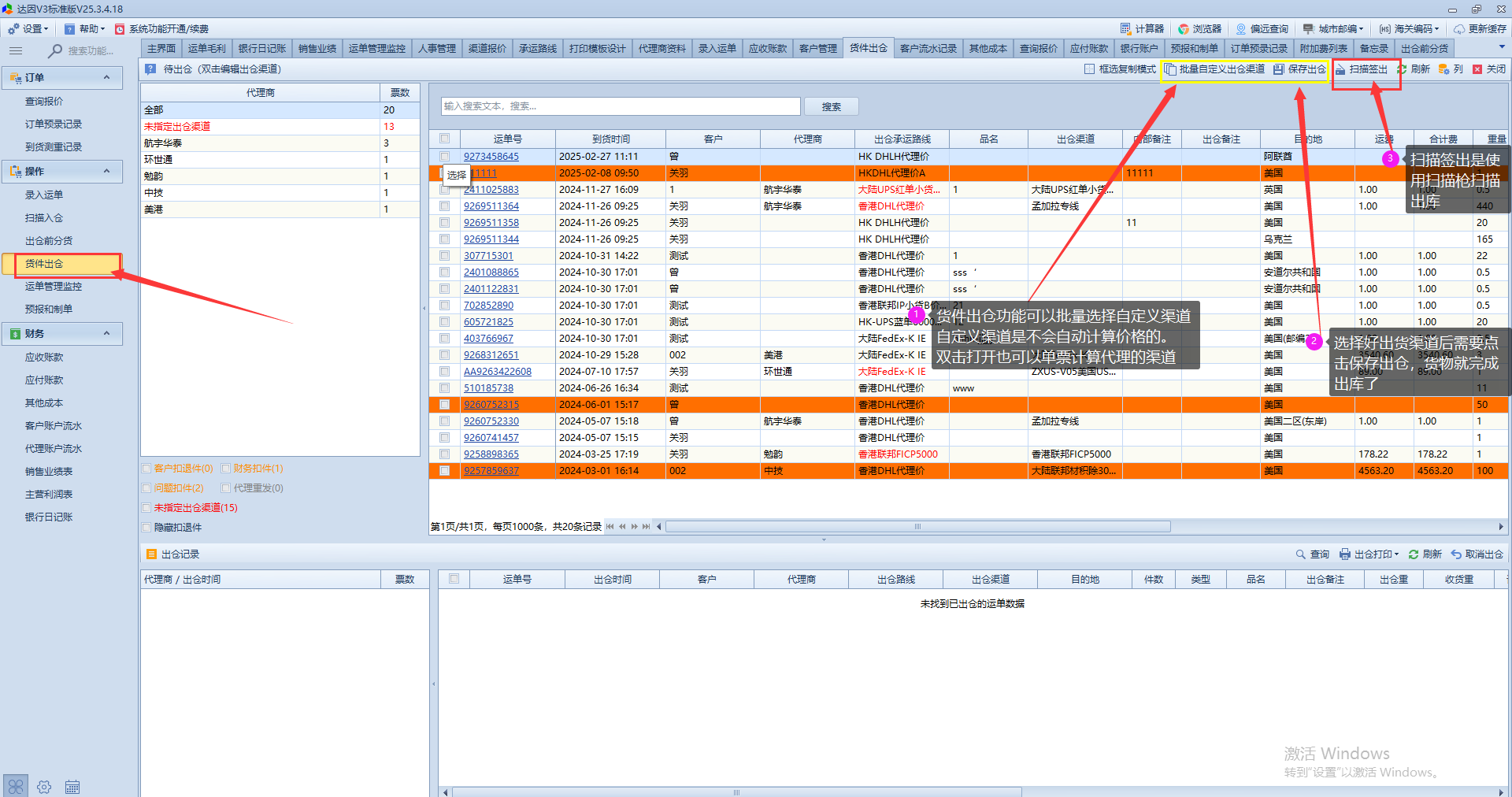Enable 框选复制模式 checkbox

tap(1089, 69)
